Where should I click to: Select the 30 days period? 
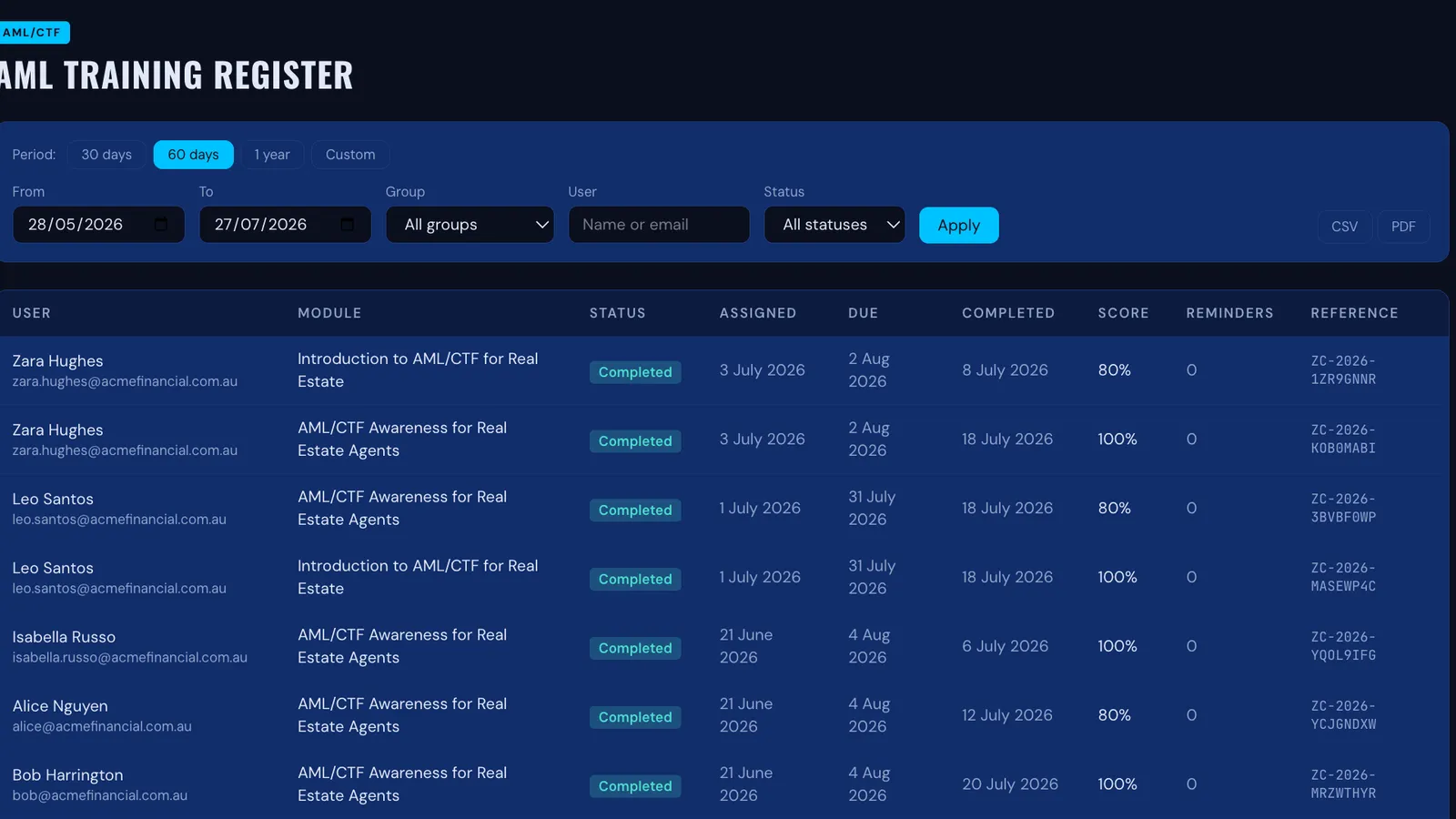(106, 155)
